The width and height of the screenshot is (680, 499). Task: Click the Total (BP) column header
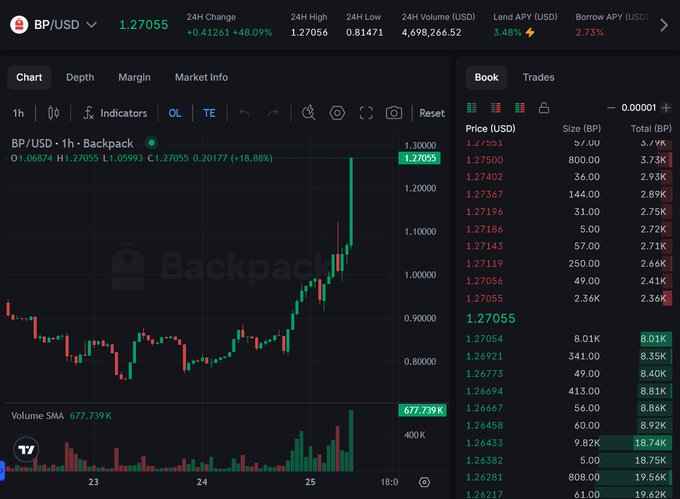pyautogui.click(x=651, y=129)
